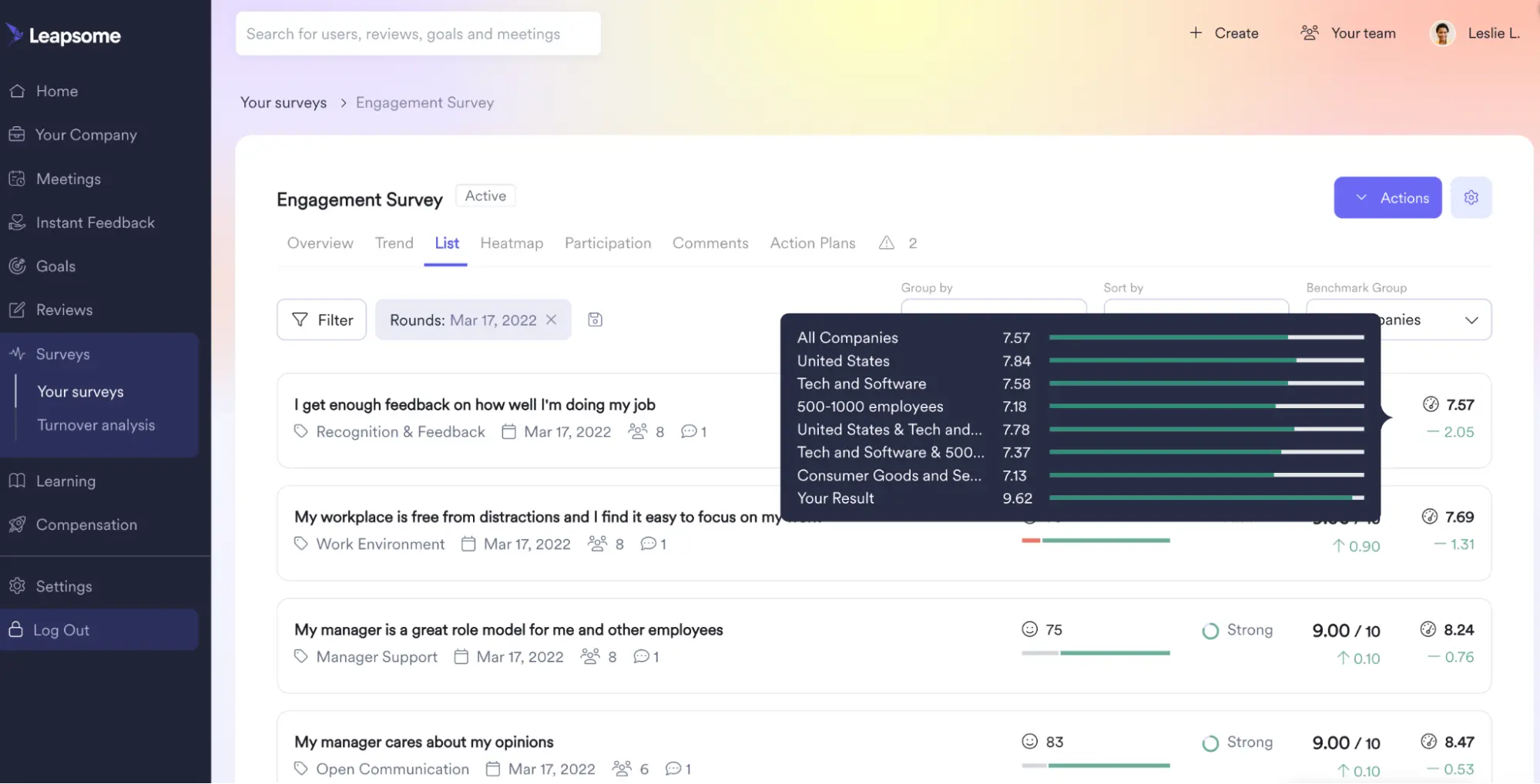Expand the Actions menu
Screen dimensions: 1540x784
(x=1387, y=197)
